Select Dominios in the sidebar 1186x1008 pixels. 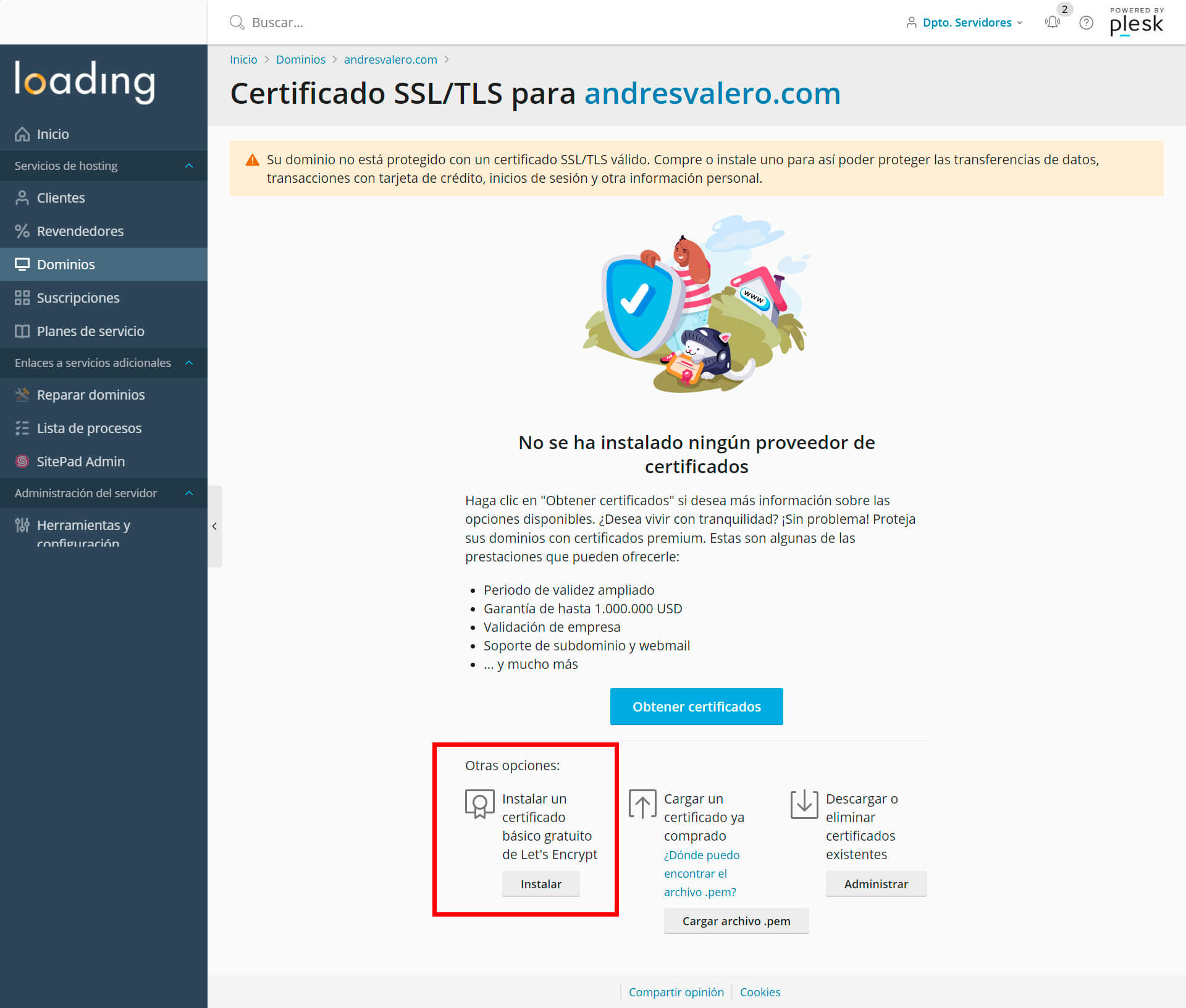104,264
